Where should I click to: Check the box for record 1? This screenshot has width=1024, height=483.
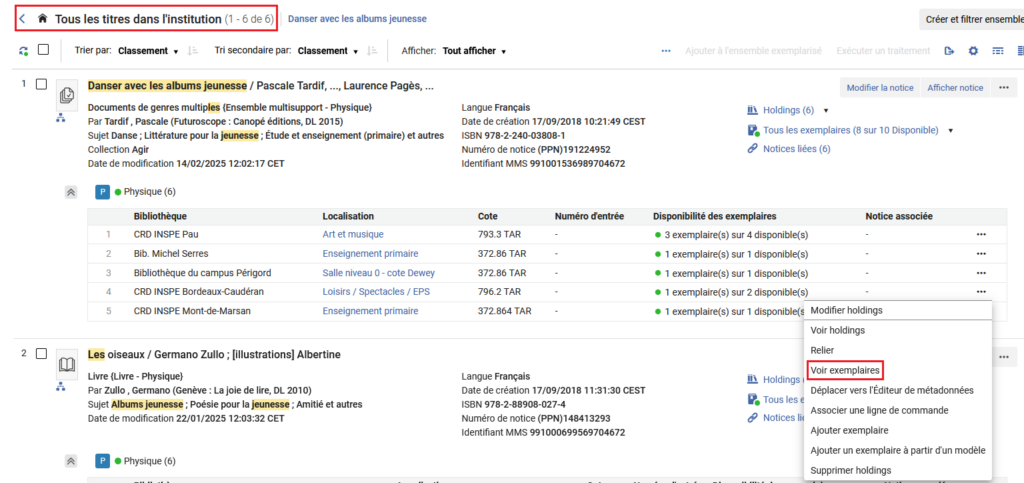tap(42, 85)
